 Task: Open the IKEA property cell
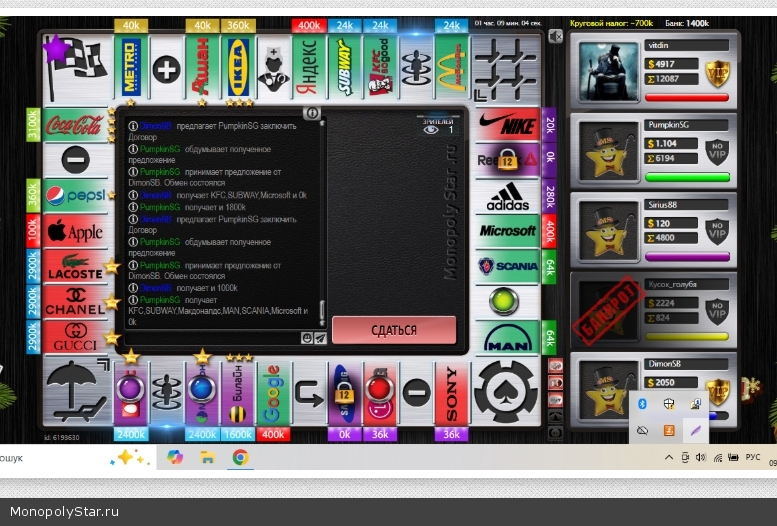coord(238,68)
